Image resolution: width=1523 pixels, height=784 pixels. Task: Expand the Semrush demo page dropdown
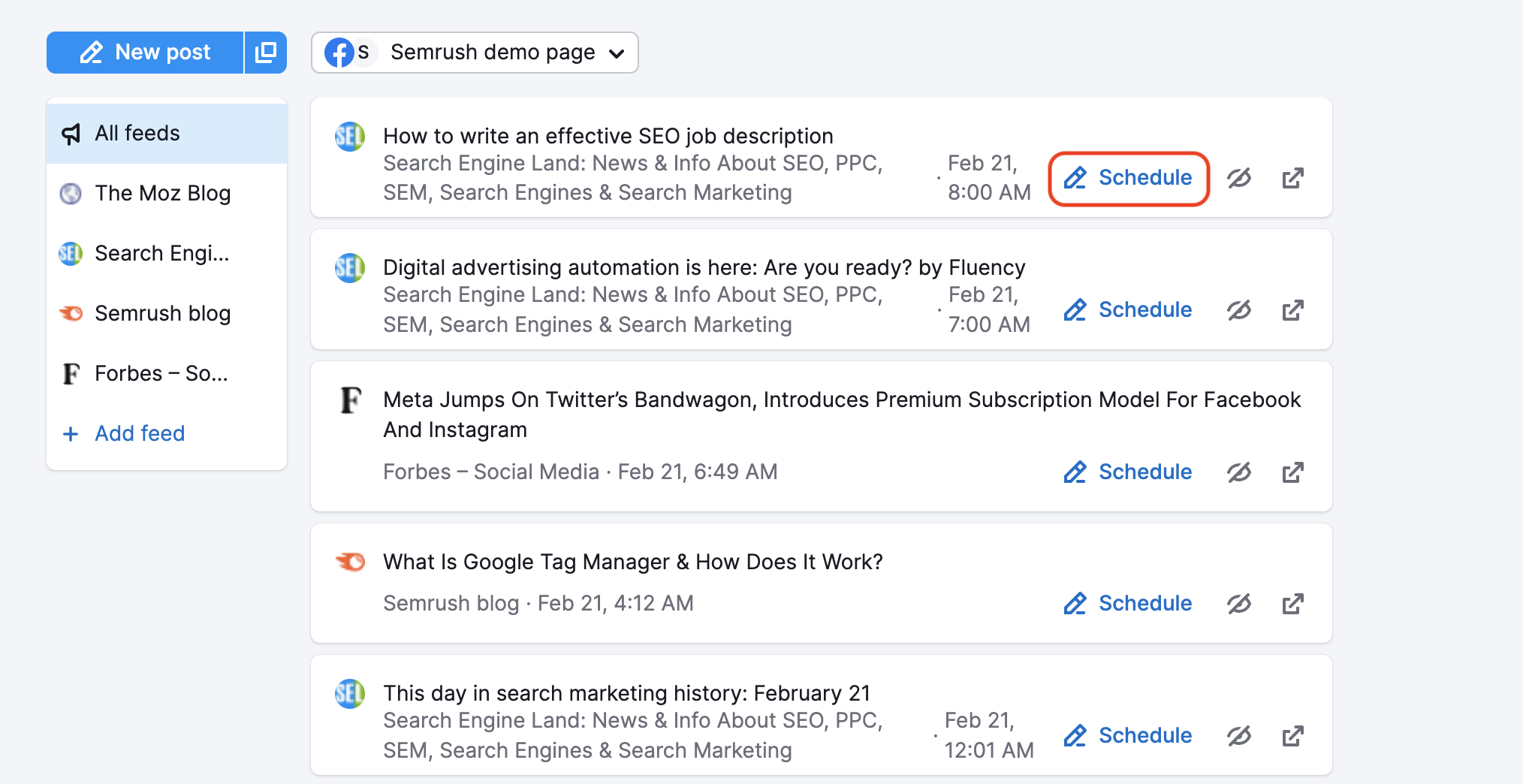point(475,53)
